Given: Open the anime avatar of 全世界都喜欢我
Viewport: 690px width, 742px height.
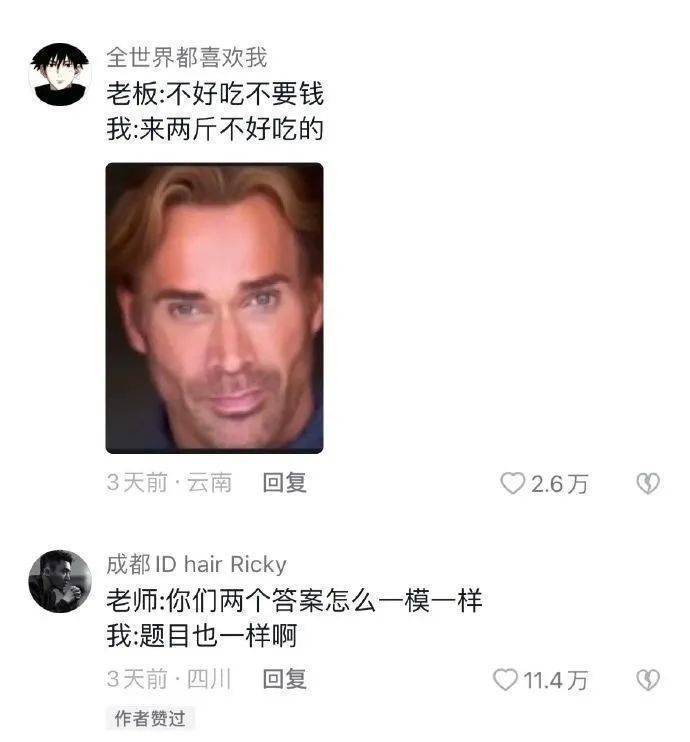Looking at the screenshot, I should [x=60, y=74].
